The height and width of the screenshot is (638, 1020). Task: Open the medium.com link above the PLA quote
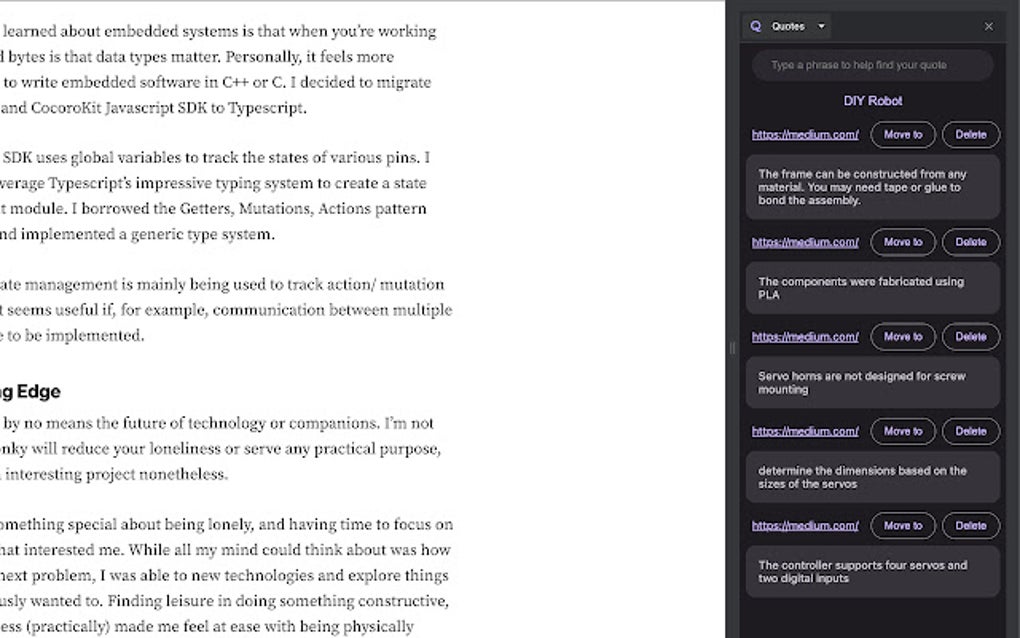[805, 242]
